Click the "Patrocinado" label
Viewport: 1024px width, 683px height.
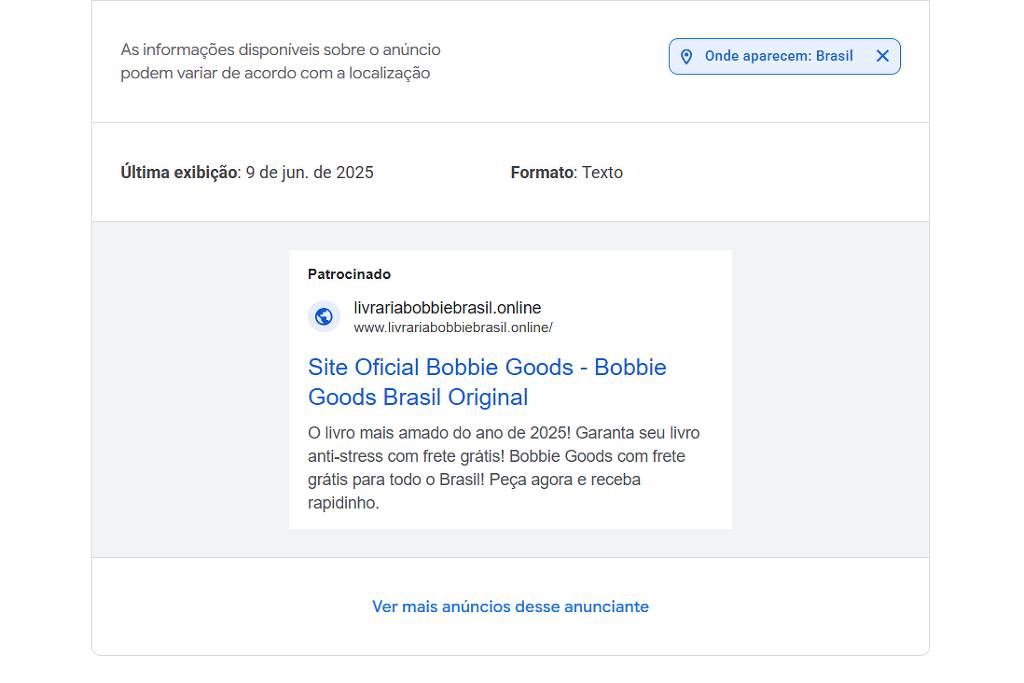(349, 274)
